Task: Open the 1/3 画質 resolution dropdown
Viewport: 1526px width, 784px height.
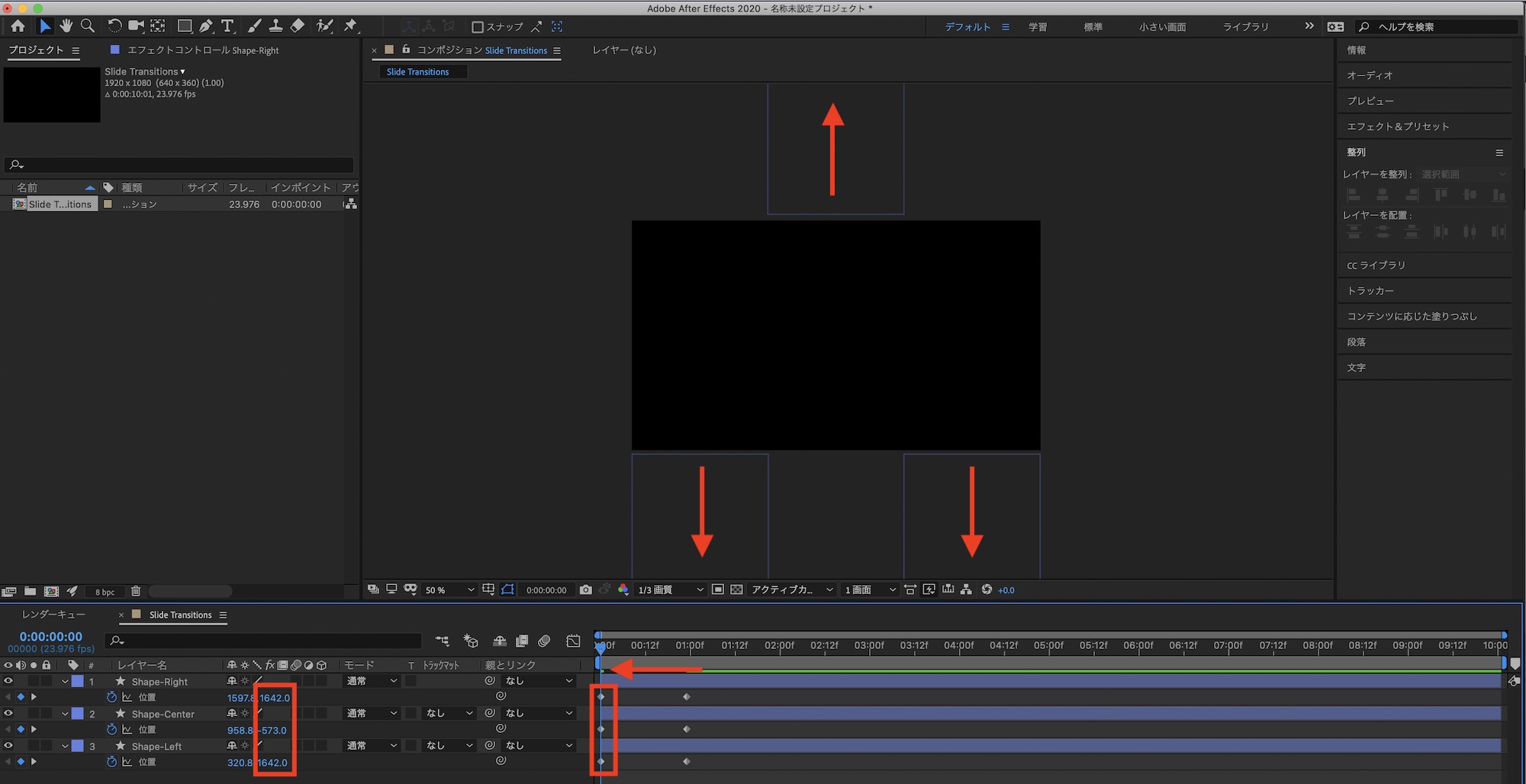Action: tap(670, 590)
